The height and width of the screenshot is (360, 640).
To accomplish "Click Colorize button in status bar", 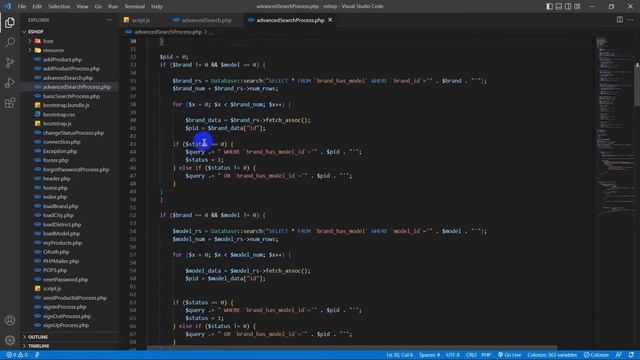I will 596,355.
